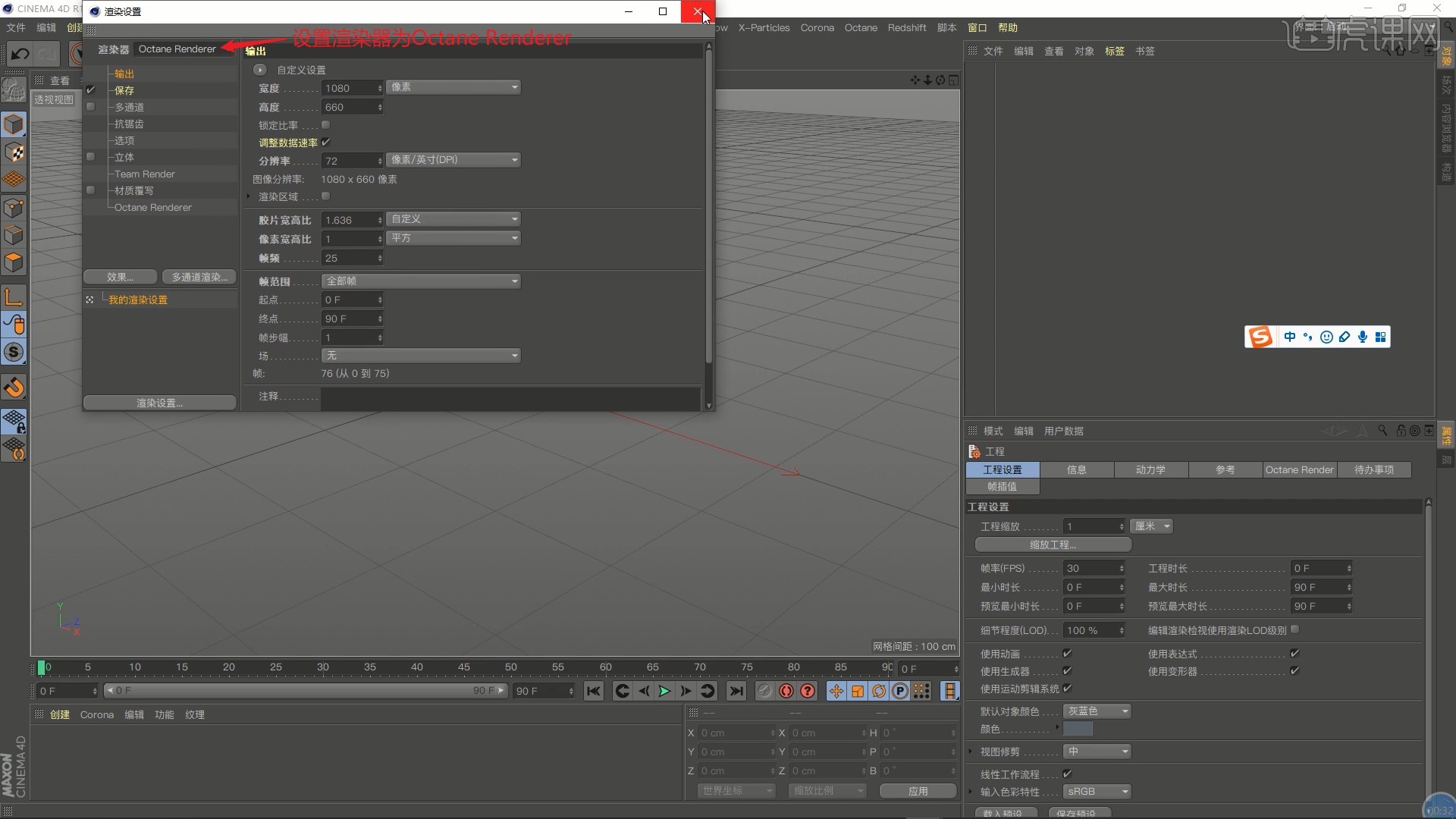Click the attribute manager search magnifier icon
1456x819 pixels.
tap(1382, 431)
